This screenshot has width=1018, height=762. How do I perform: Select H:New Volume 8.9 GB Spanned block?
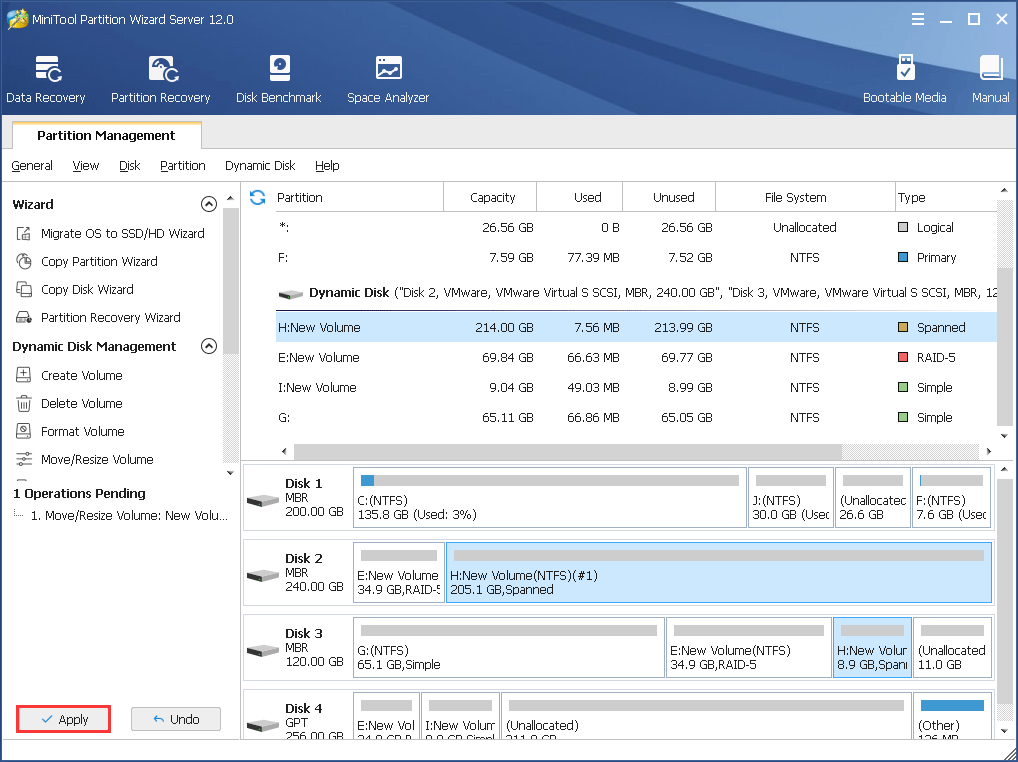pyautogui.click(x=872, y=647)
